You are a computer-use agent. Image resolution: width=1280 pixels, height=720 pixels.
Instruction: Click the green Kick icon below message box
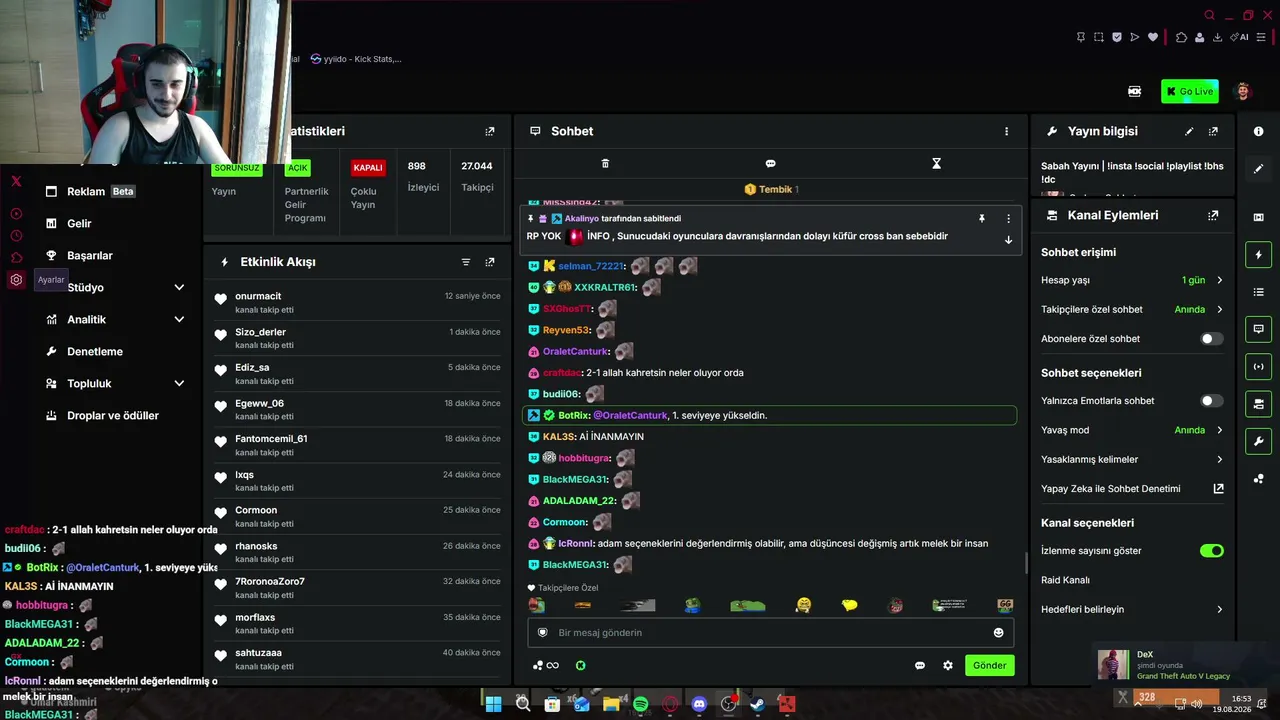pyautogui.click(x=580, y=665)
